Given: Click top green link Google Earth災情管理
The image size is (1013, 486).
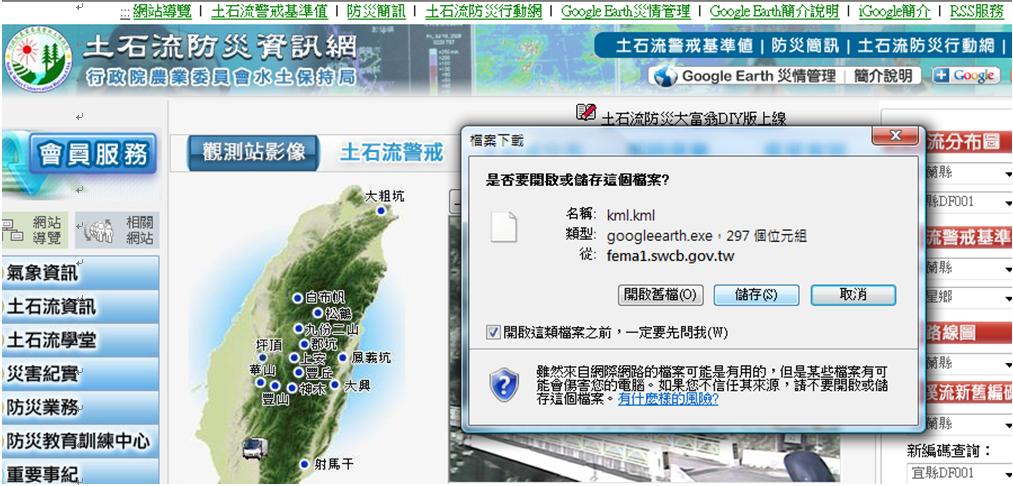Looking at the screenshot, I should pyautogui.click(x=625, y=11).
